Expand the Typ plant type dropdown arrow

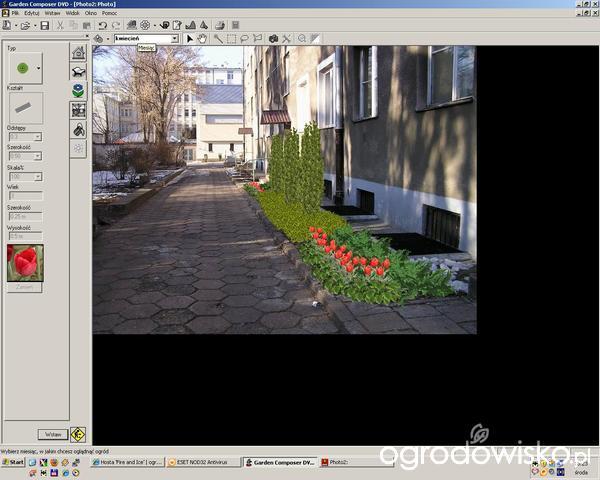click(x=38, y=68)
